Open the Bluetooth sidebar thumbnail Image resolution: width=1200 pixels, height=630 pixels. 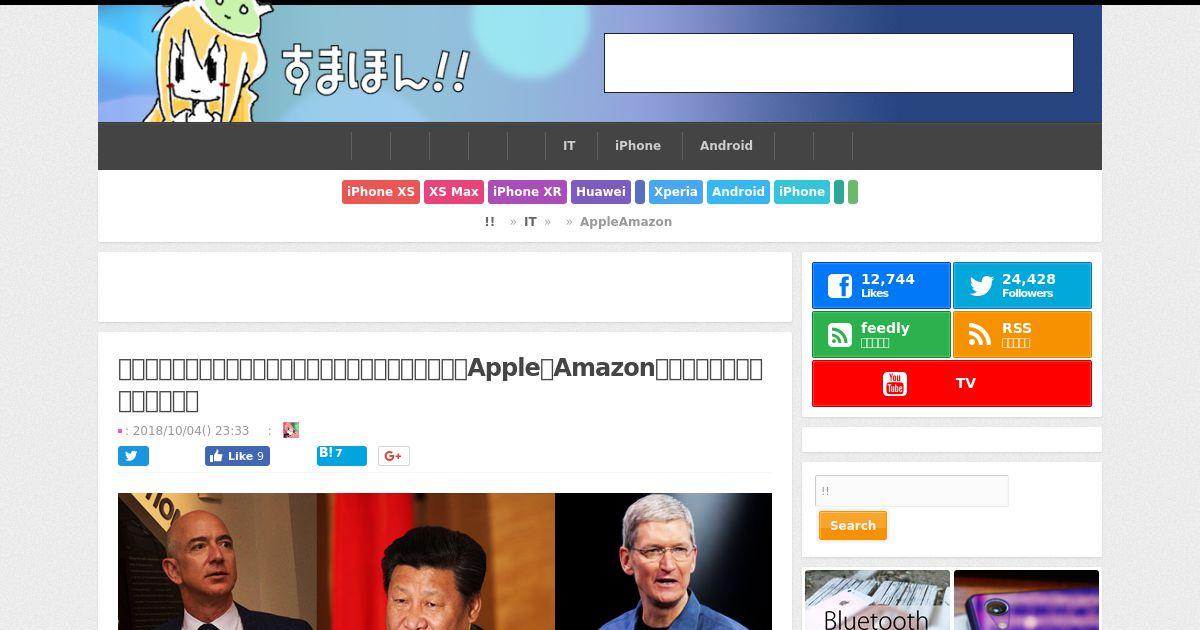point(877,600)
